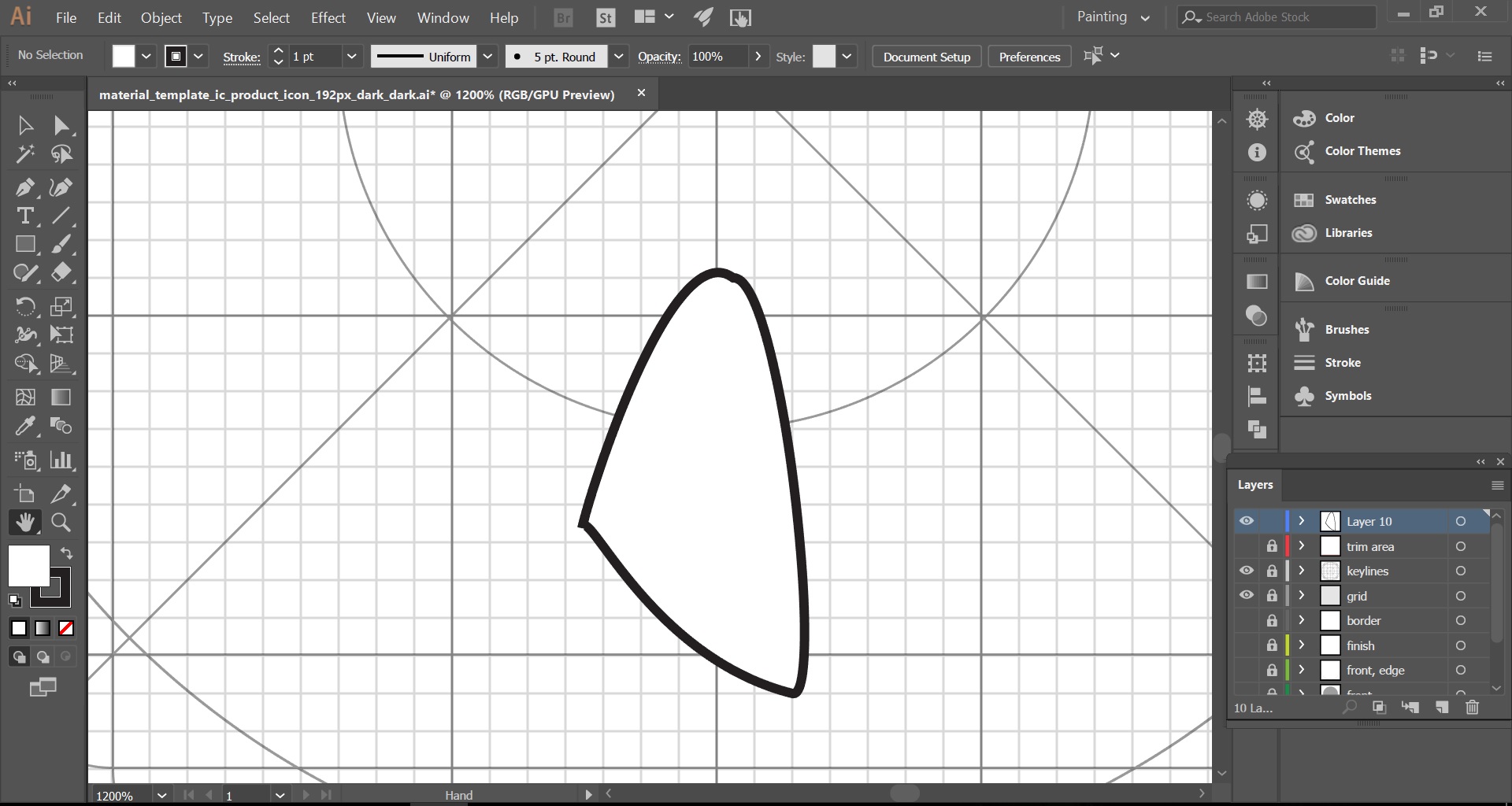Click the Document Setup button
This screenshot has width=1512, height=806.
[927, 57]
